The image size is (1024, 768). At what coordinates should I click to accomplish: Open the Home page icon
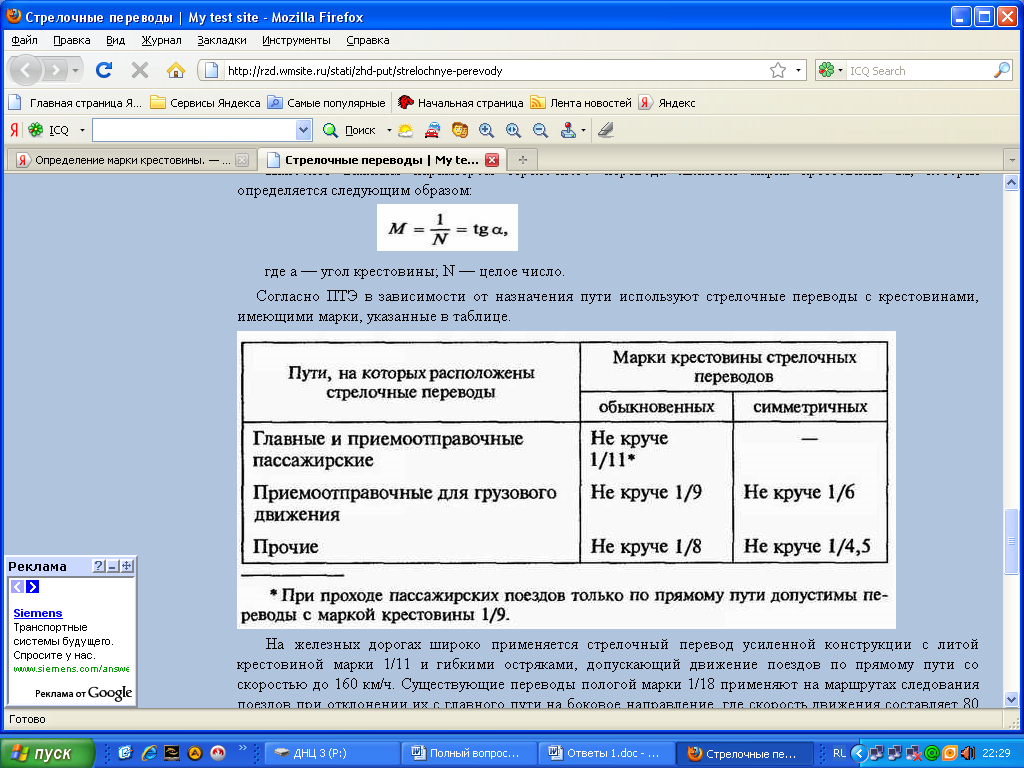click(x=176, y=70)
